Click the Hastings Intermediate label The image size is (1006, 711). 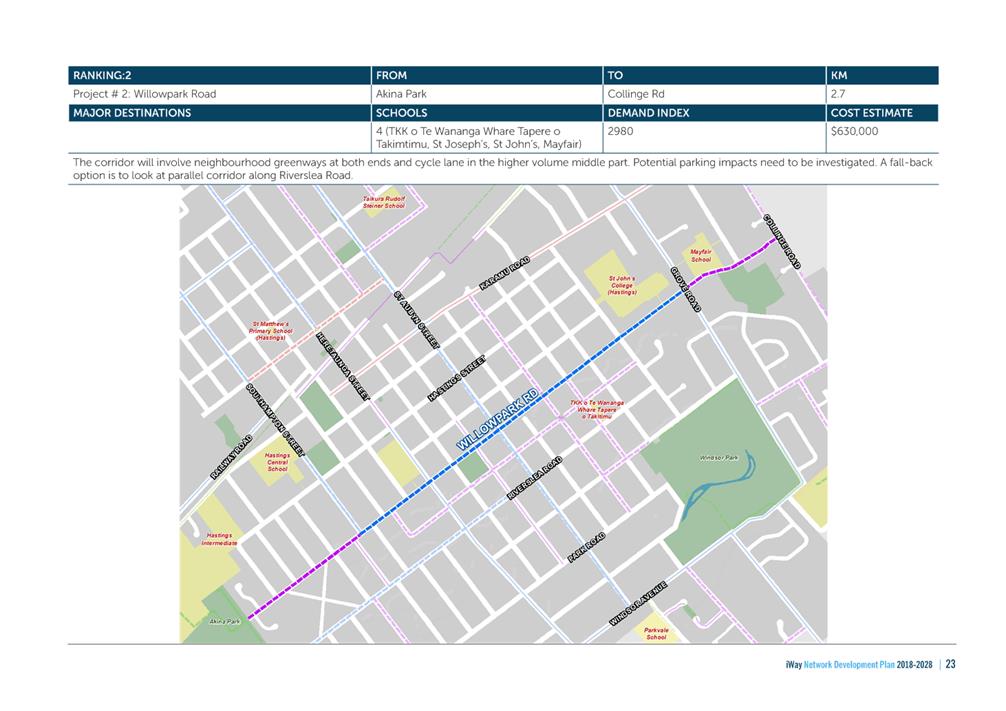tap(219, 539)
